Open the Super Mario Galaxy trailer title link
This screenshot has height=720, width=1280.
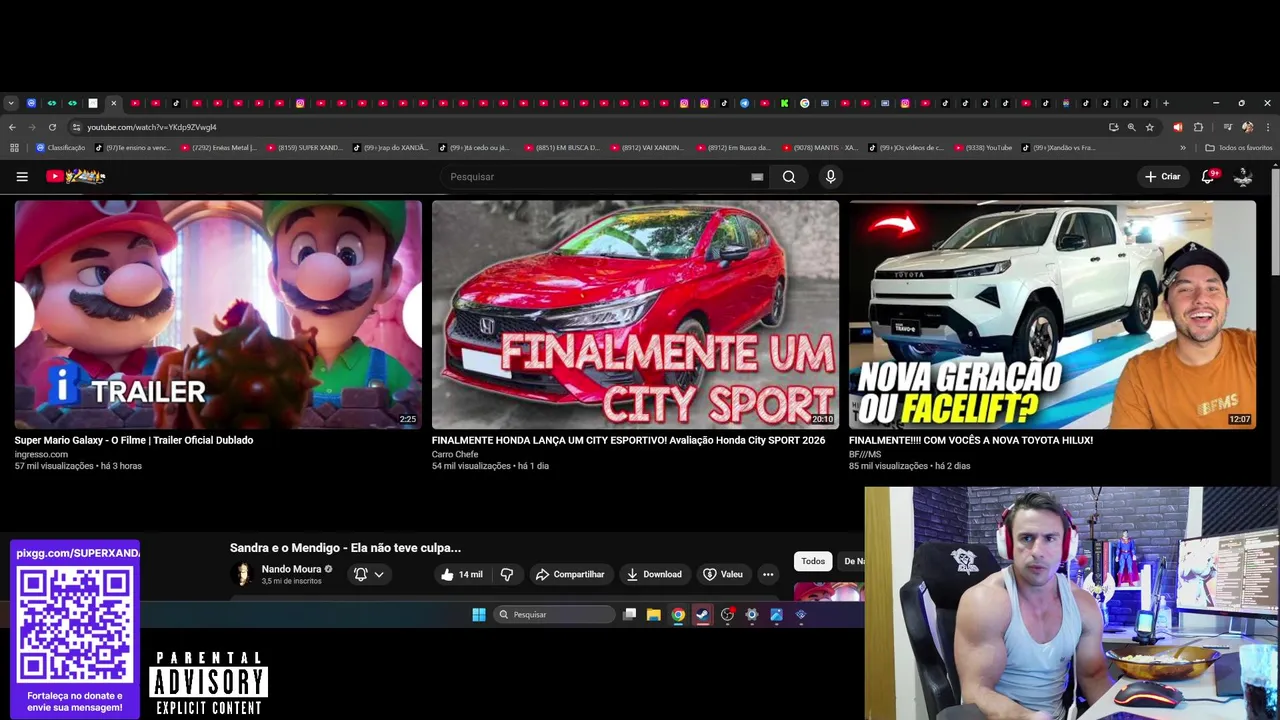point(134,440)
